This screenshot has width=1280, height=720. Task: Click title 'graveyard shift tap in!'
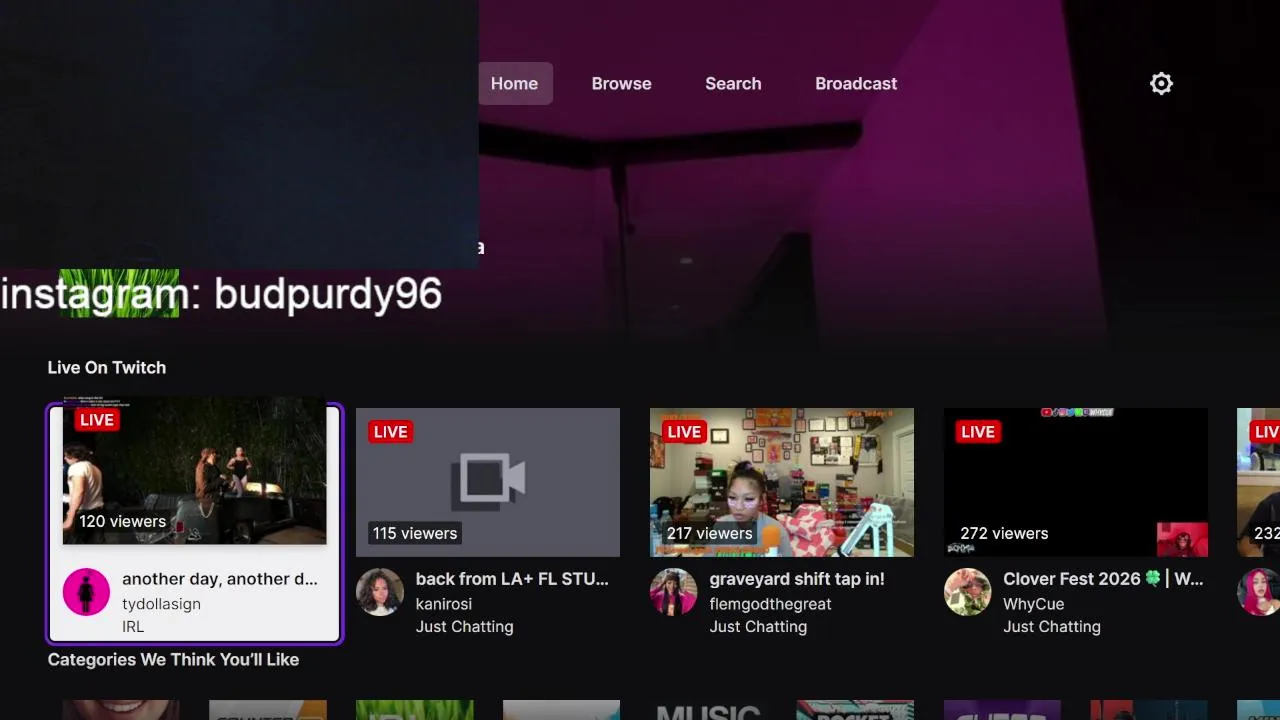(x=797, y=579)
